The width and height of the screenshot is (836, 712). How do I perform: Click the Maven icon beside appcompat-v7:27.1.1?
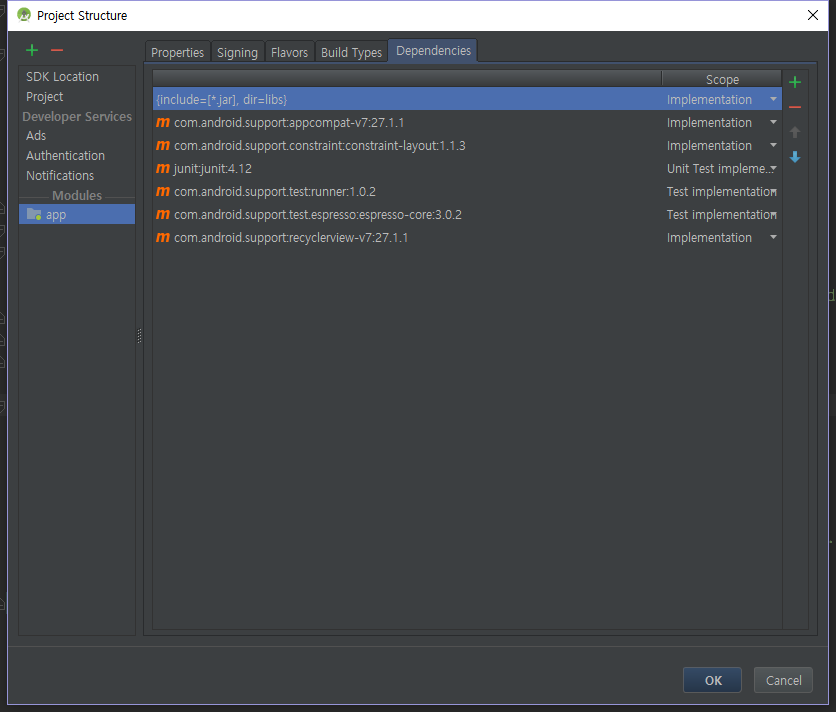(x=163, y=123)
